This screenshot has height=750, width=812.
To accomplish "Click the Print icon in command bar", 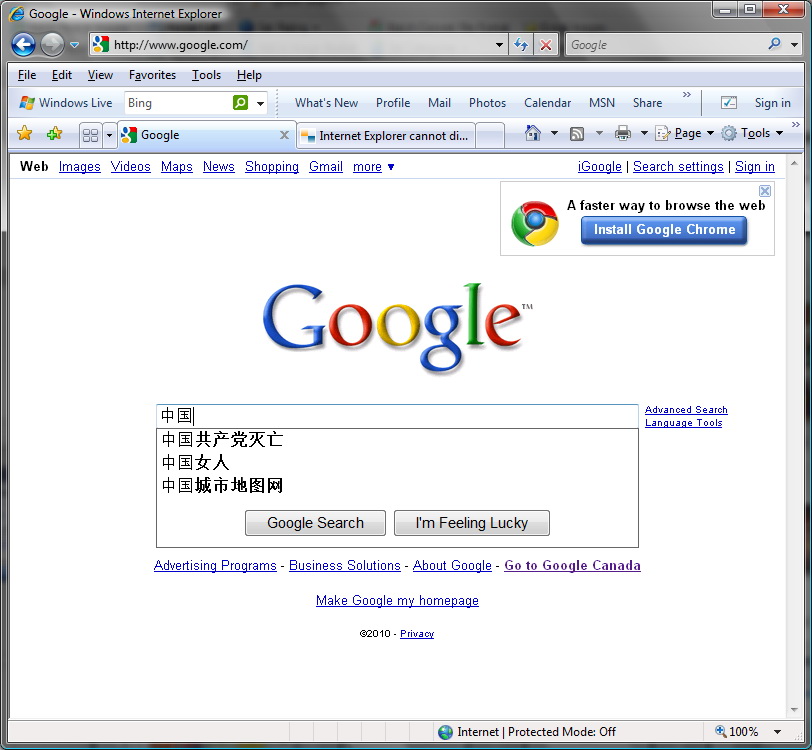I will pyautogui.click(x=622, y=133).
